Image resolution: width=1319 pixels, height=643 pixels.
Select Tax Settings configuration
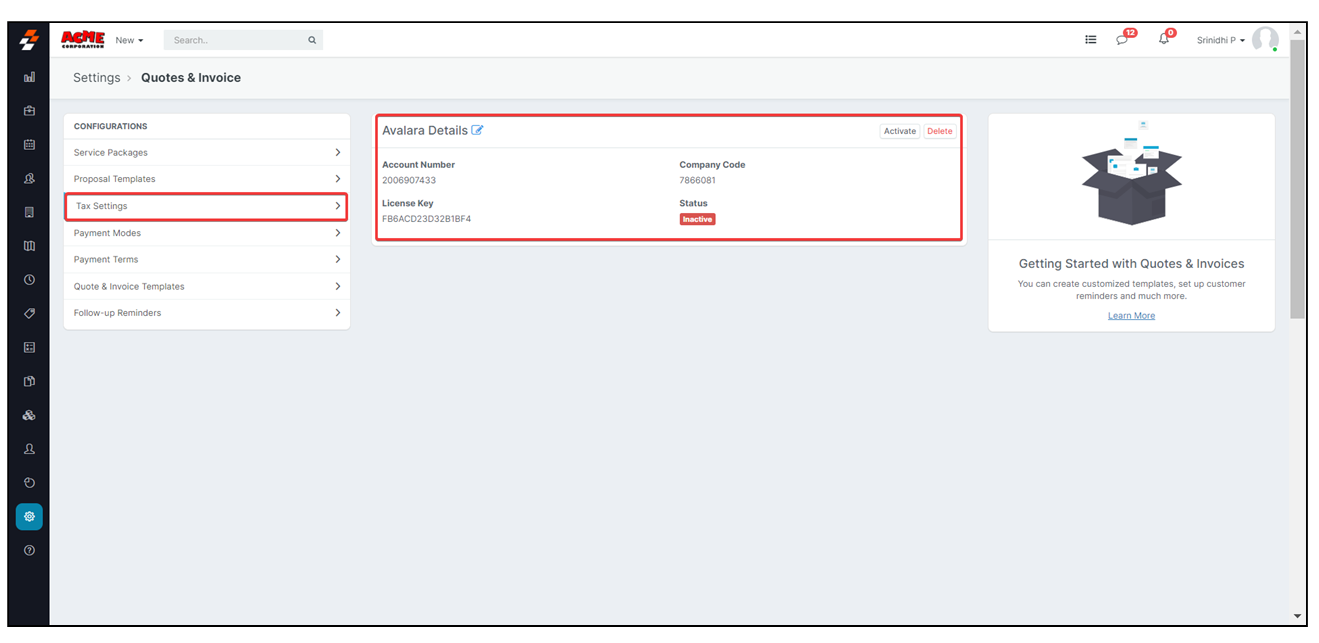(207, 206)
